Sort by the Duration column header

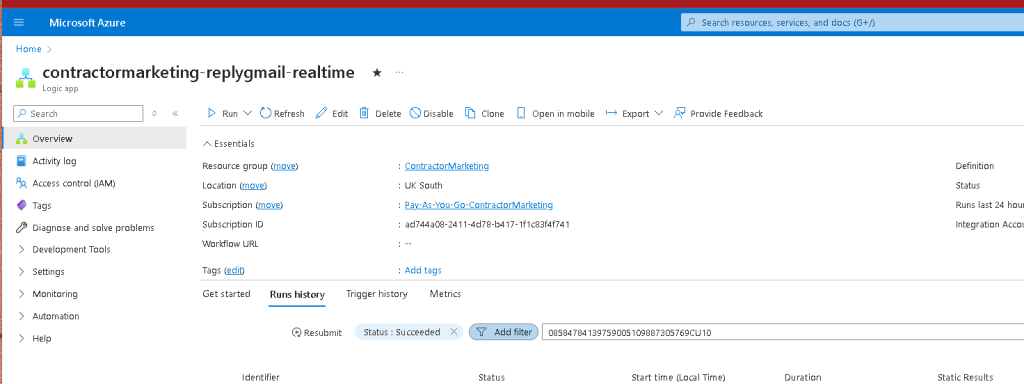(803, 377)
